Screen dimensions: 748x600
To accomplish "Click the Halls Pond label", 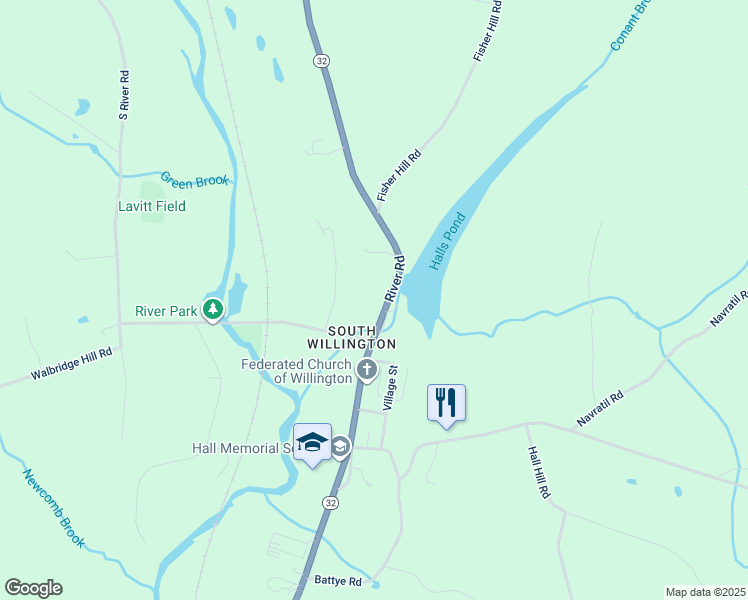I will point(447,241).
